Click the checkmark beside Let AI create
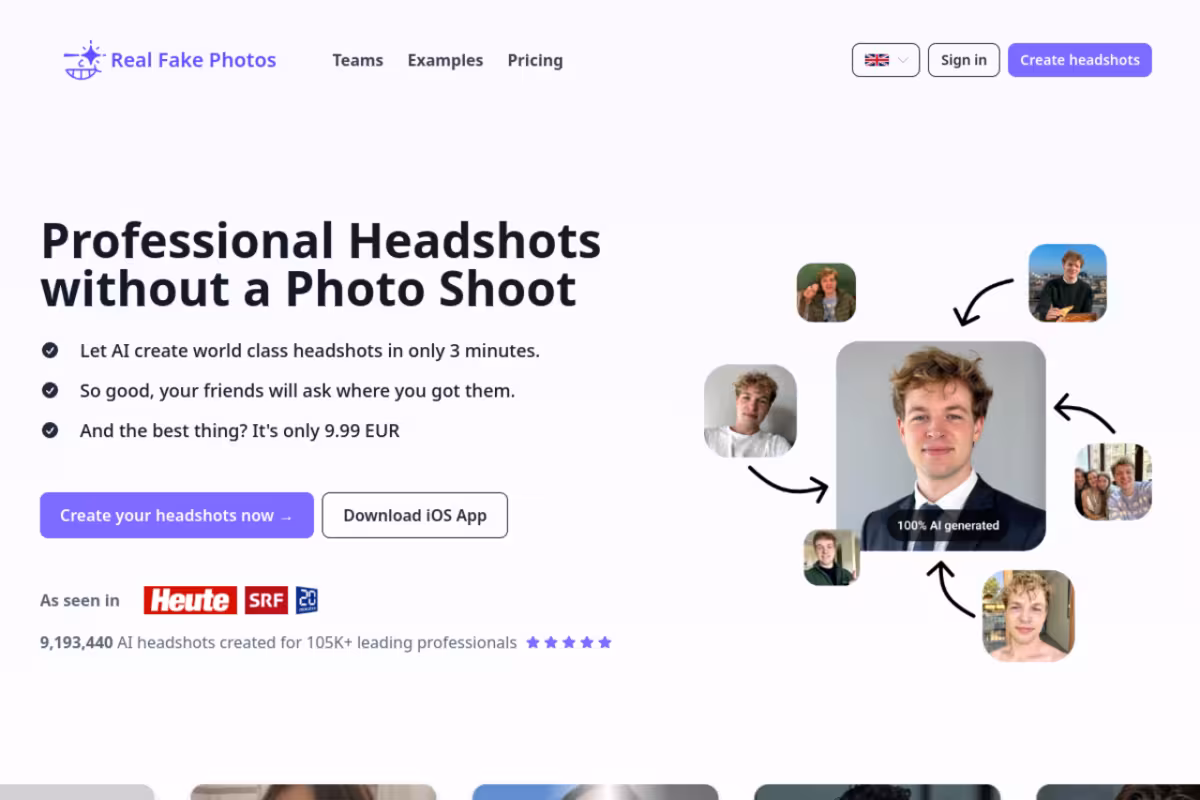The height and width of the screenshot is (800, 1200). click(49, 350)
